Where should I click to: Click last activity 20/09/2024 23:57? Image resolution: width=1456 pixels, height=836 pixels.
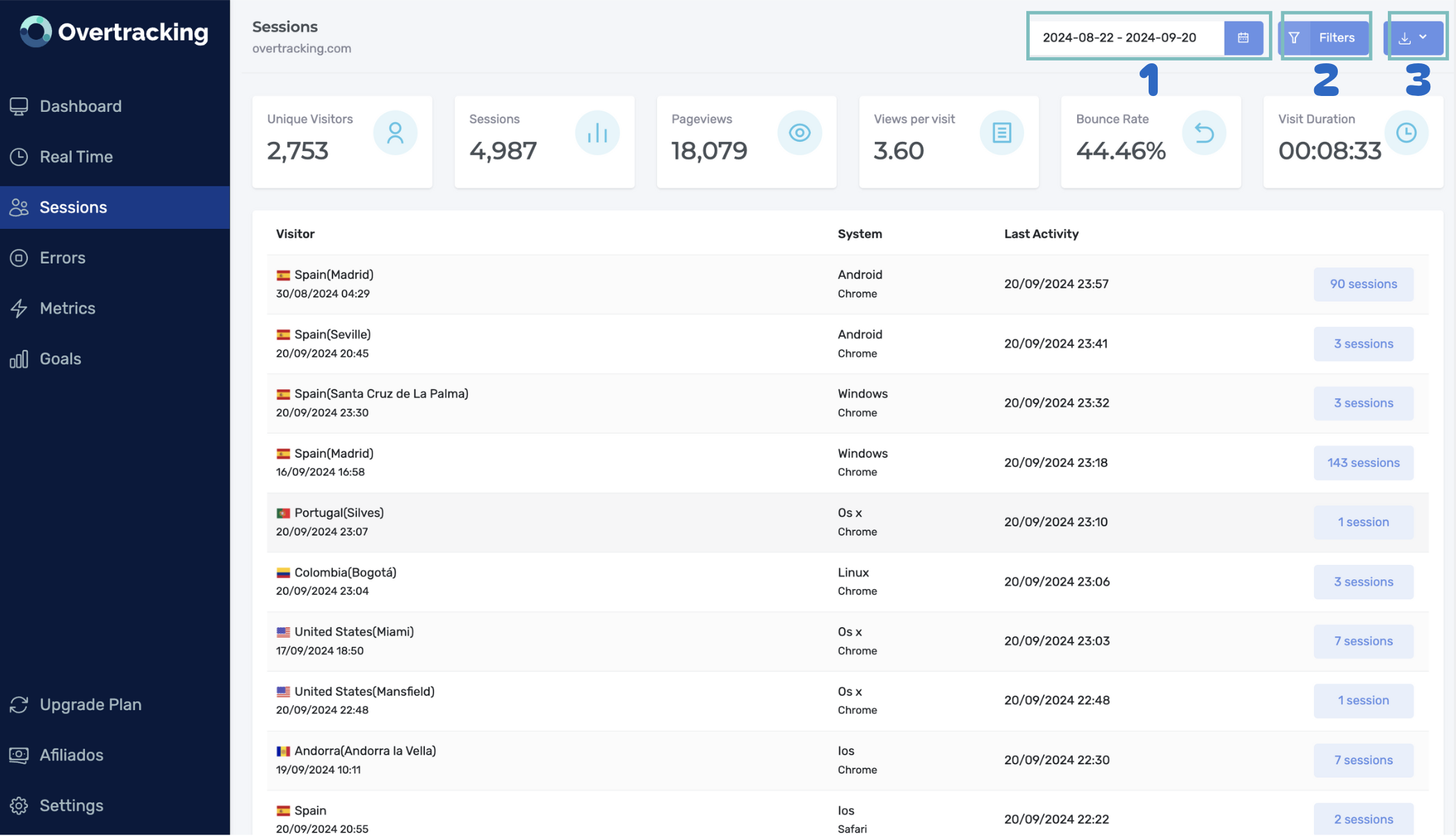pos(1056,284)
